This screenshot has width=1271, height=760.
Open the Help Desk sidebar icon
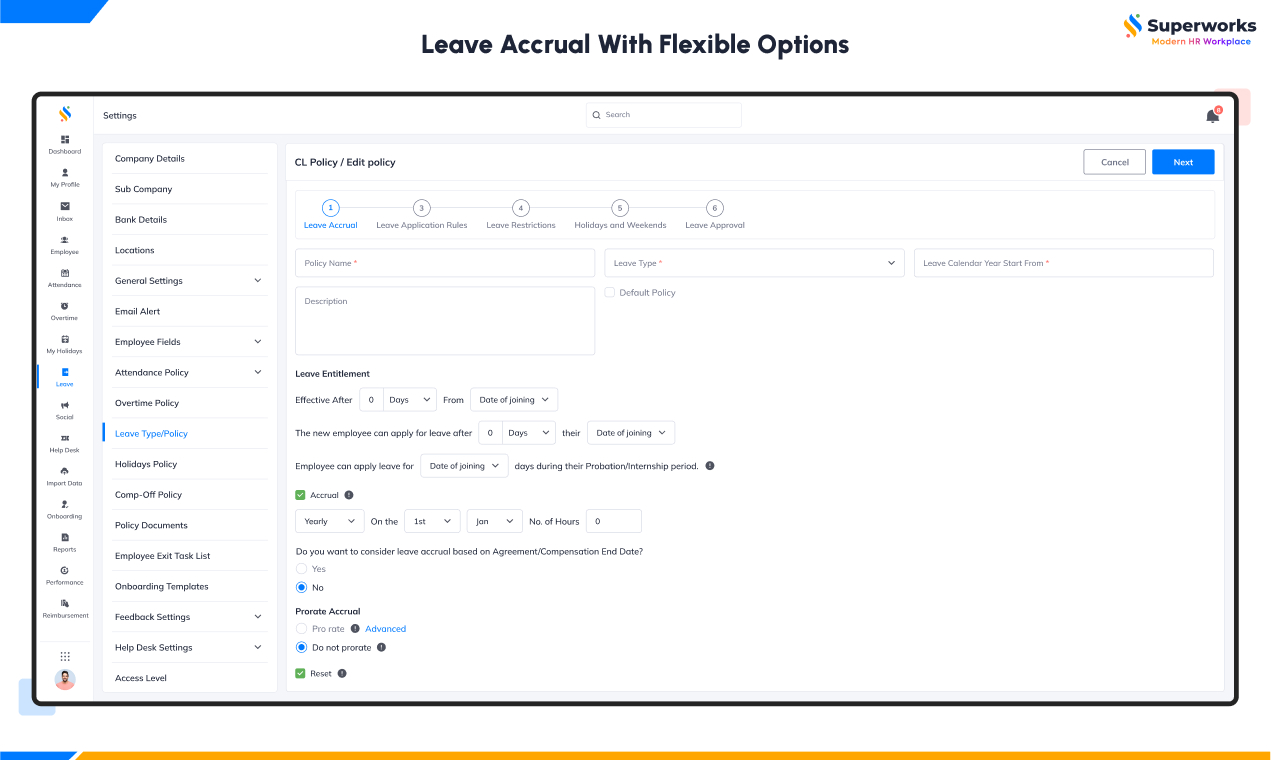(x=65, y=438)
